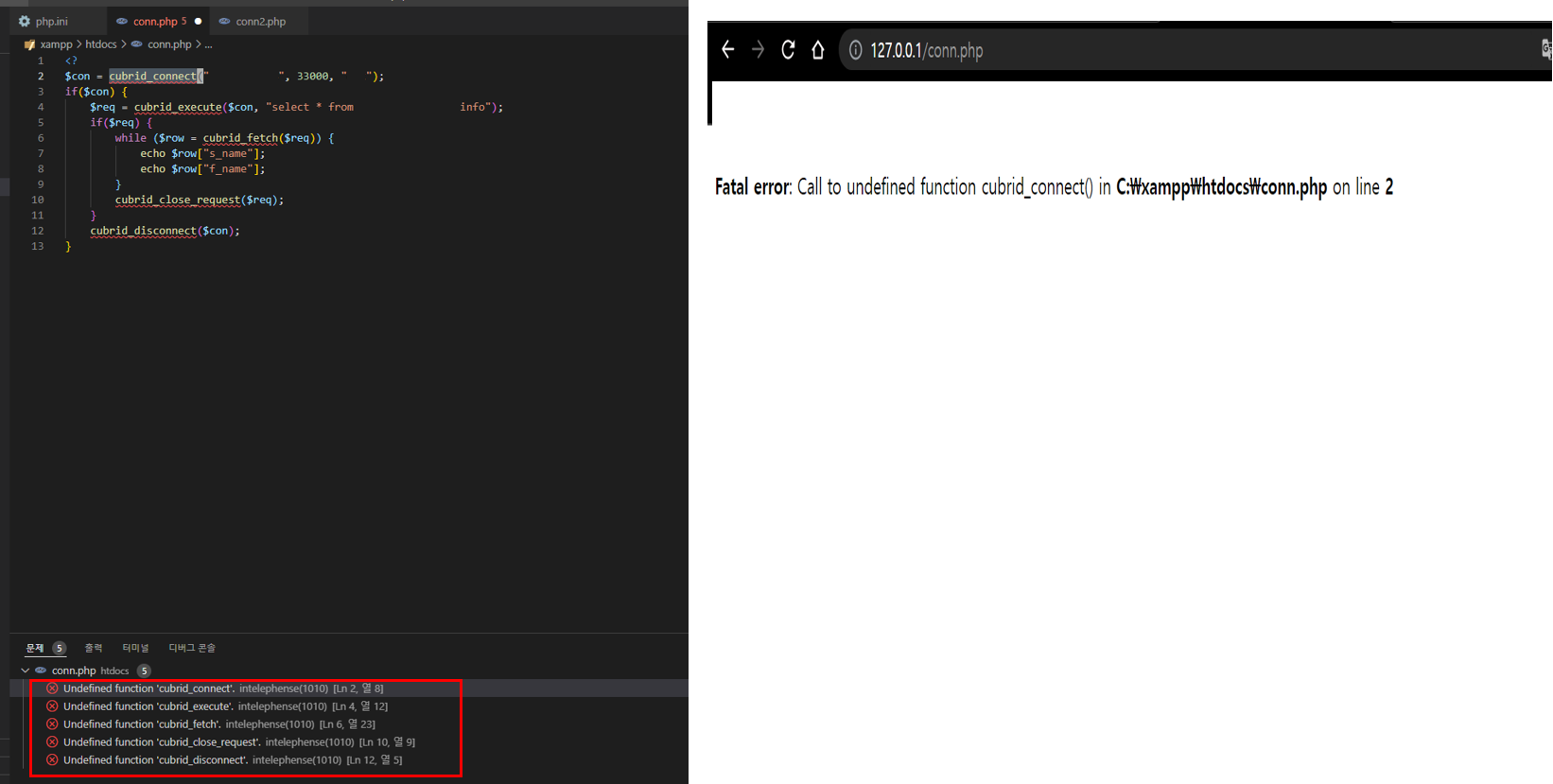Click the error icon beside cubrid_close_request problem
The width and height of the screenshot is (1553, 784).
coord(52,742)
